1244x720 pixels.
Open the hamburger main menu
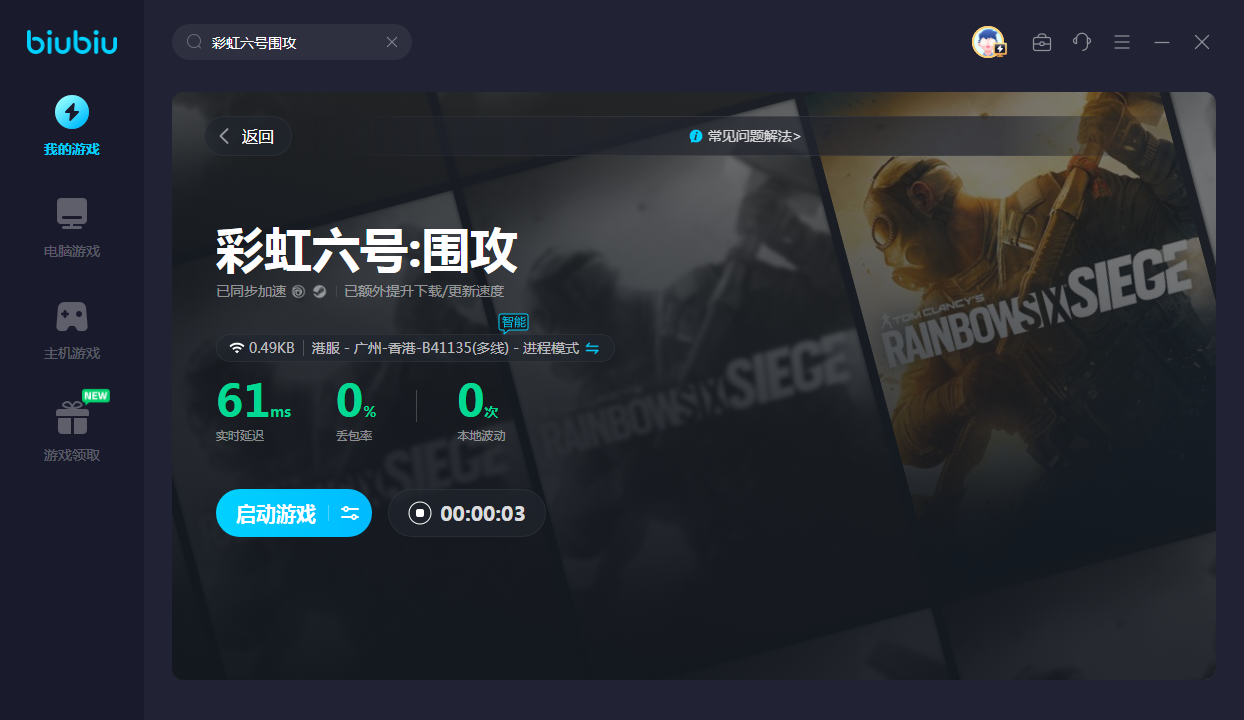tap(1122, 42)
